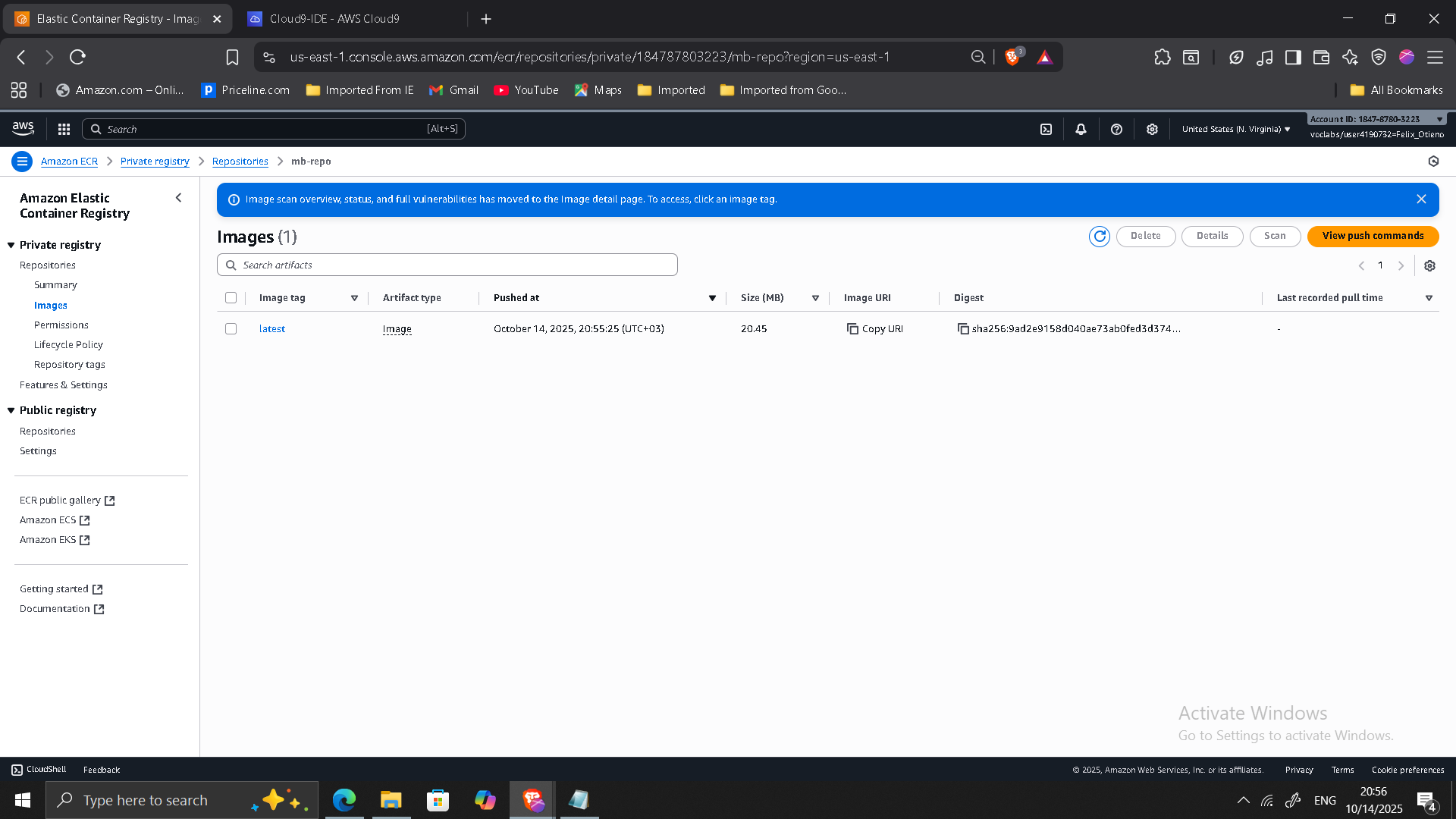Open the latest image tag link

[x=272, y=328]
